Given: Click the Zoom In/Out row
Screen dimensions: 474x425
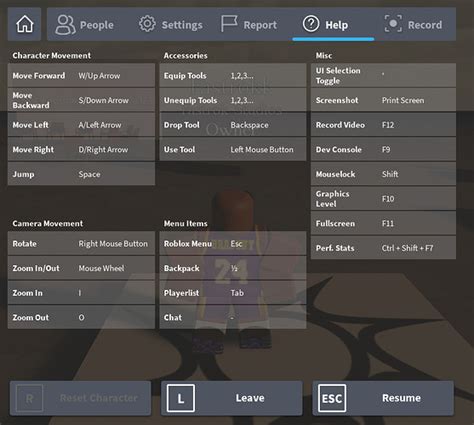Looking at the screenshot, I should click(x=81, y=268).
